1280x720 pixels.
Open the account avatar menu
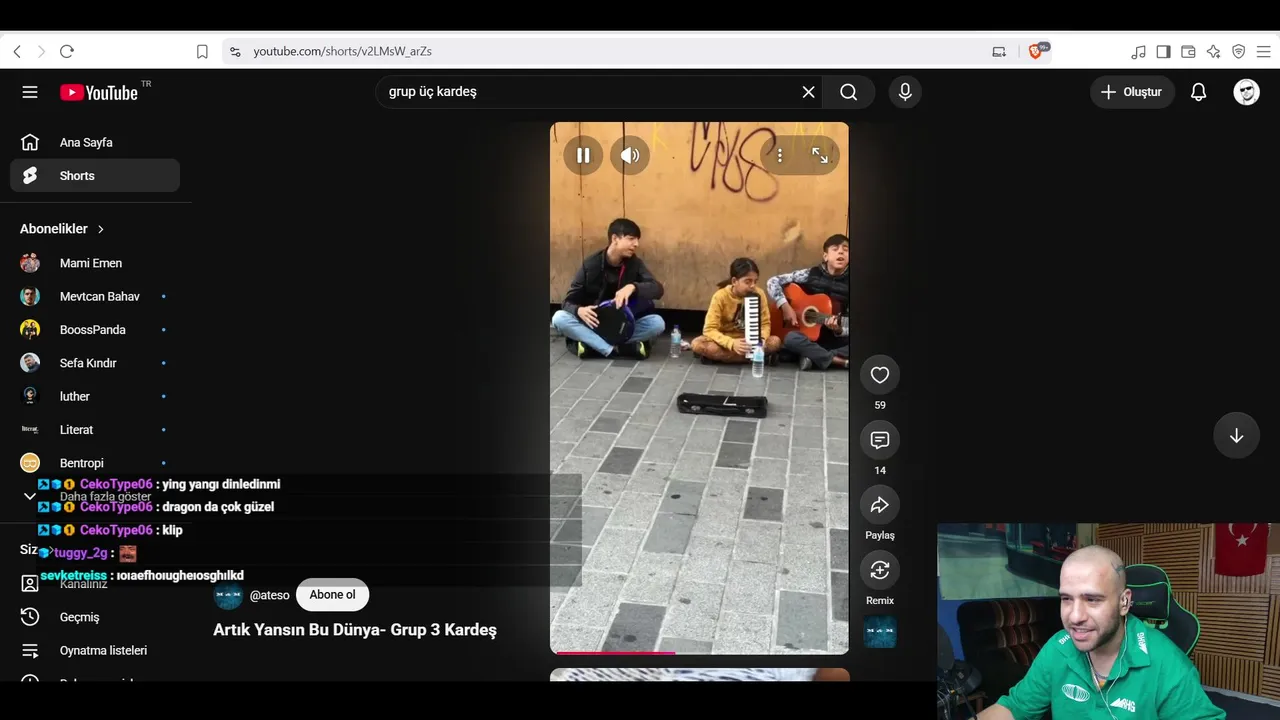(x=1246, y=92)
